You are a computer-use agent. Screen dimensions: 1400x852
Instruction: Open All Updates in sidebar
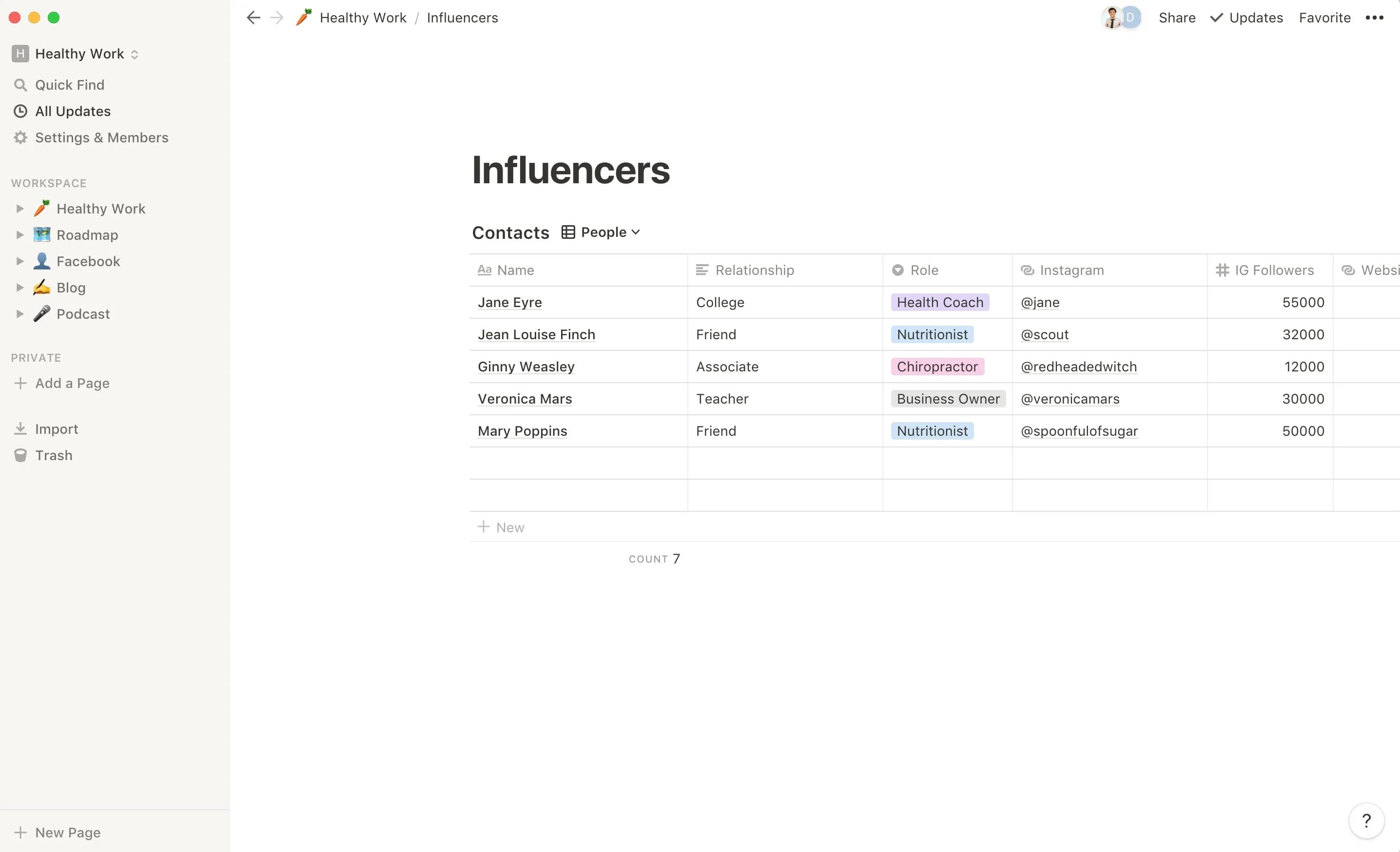[73, 111]
